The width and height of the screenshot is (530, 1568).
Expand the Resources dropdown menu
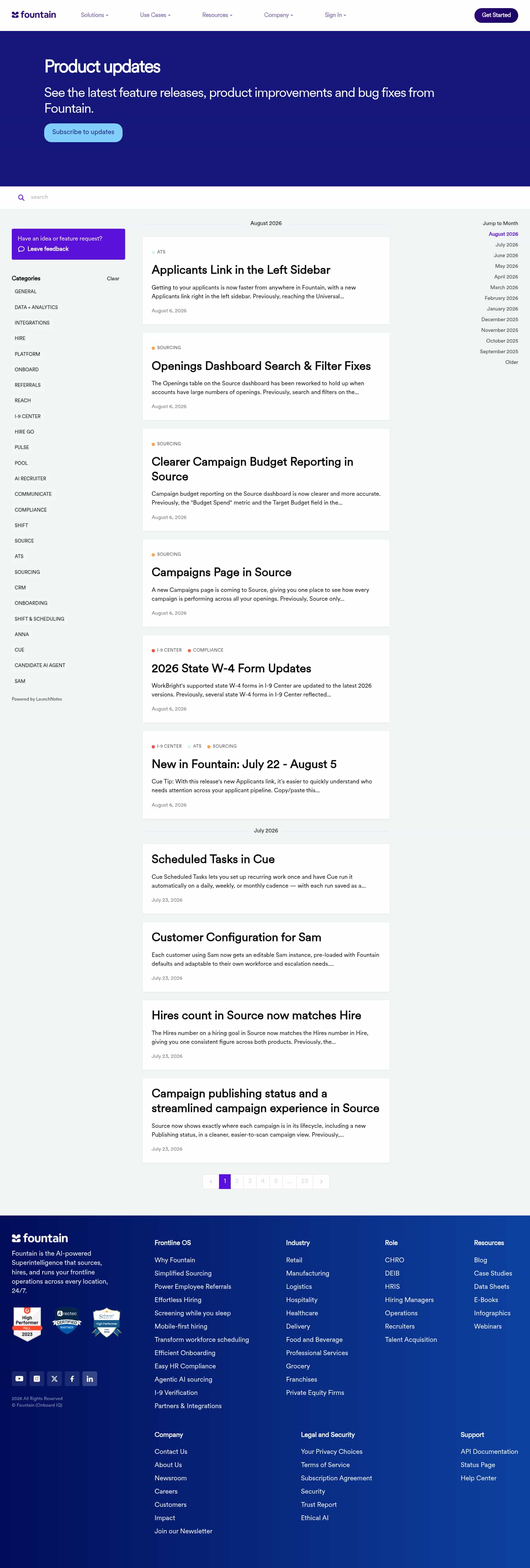[217, 15]
